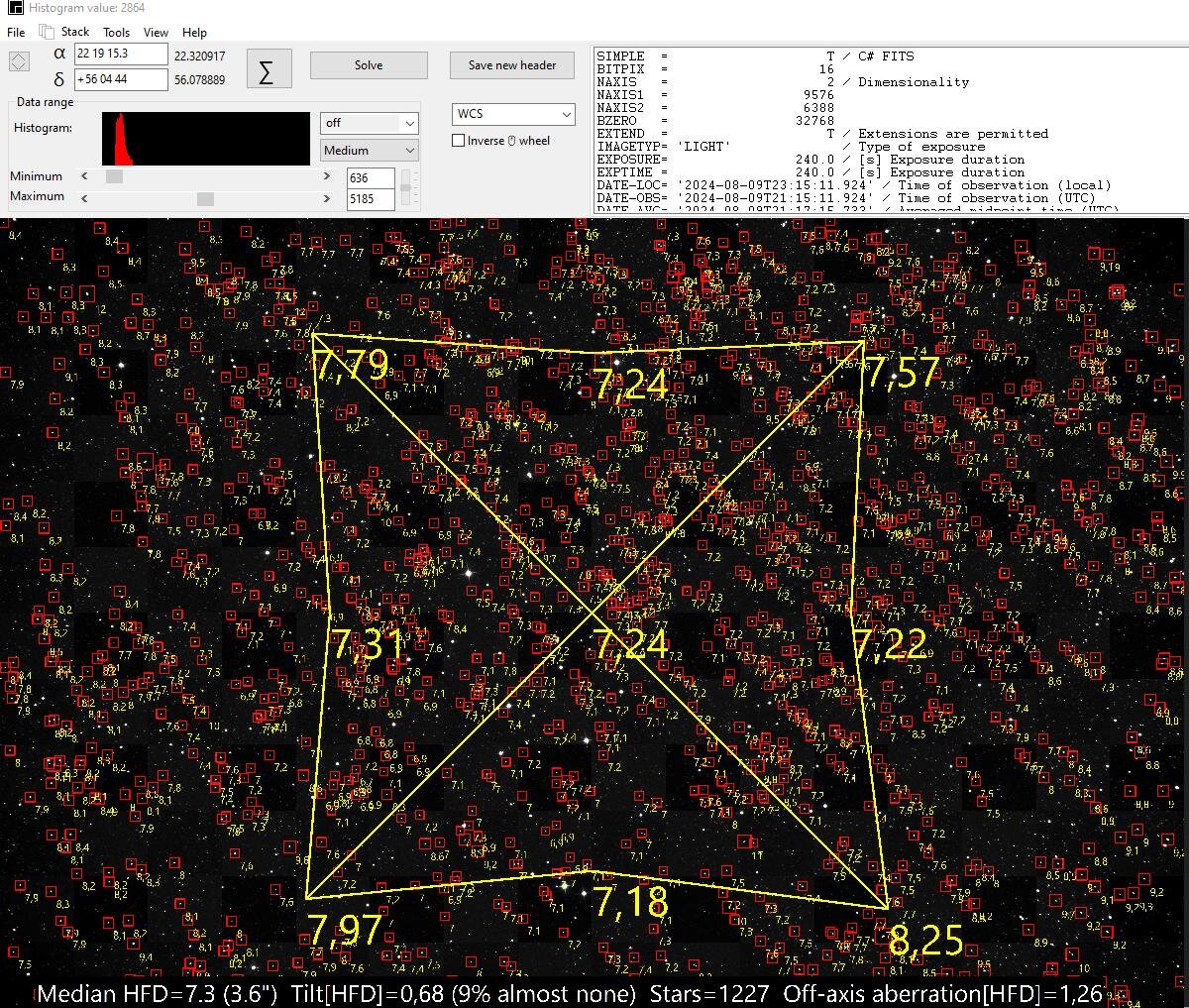Click right arrow of Minimum scrollbar
This screenshot has width=1189, height=1008.
(x=327, y=176)
